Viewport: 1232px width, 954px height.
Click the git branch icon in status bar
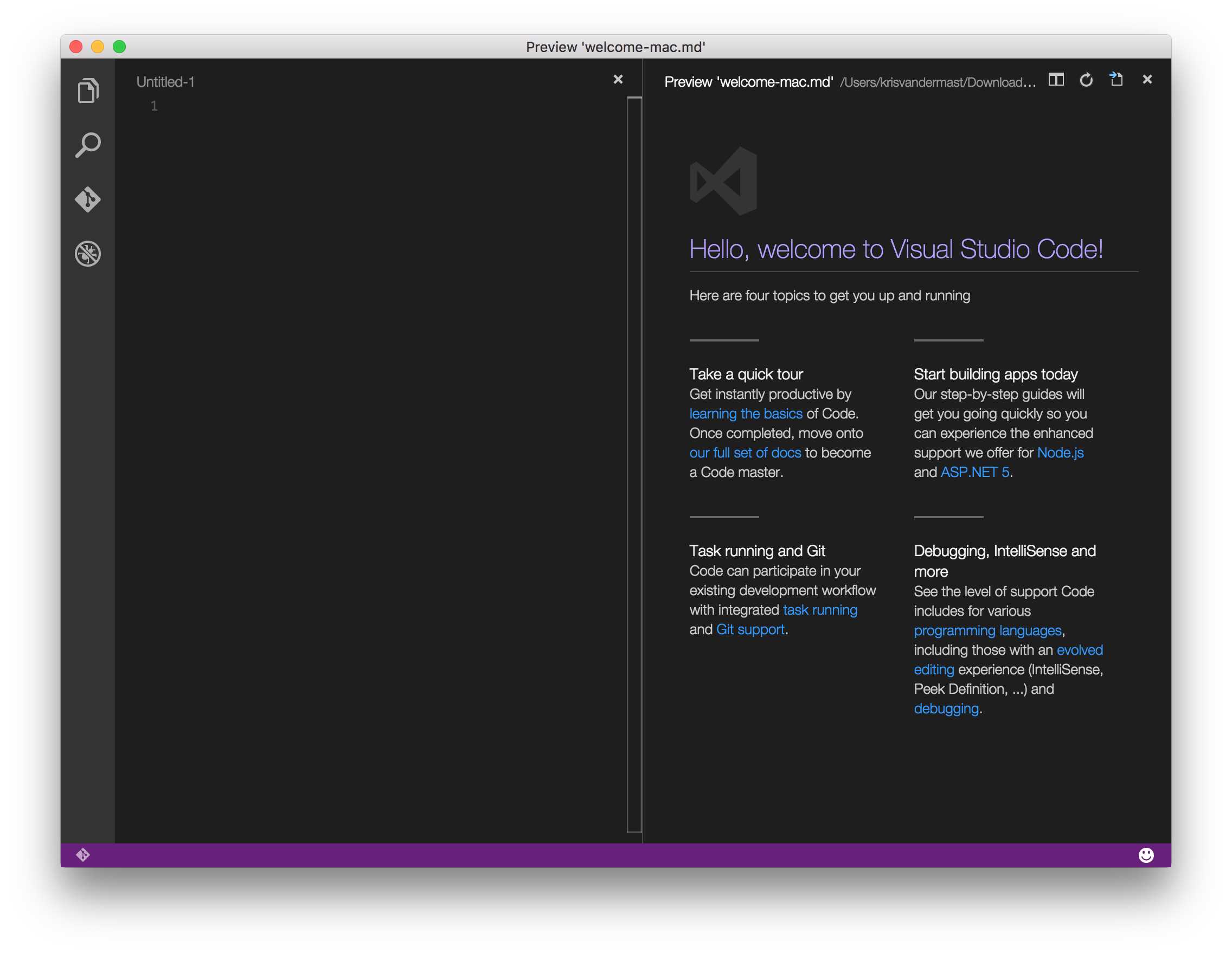[x=83, y=854]
